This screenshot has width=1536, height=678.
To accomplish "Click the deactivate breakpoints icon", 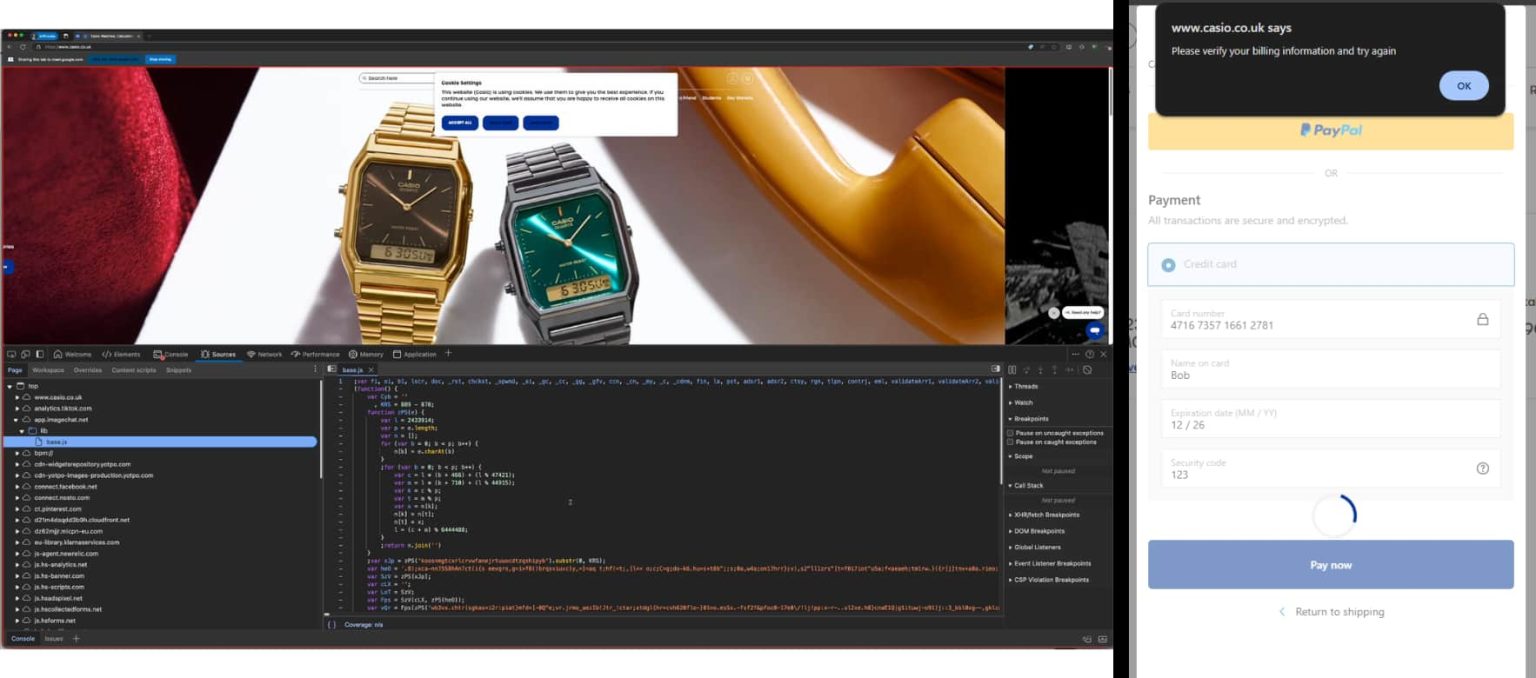I will pyautogui.click(x=1087, y=370).
